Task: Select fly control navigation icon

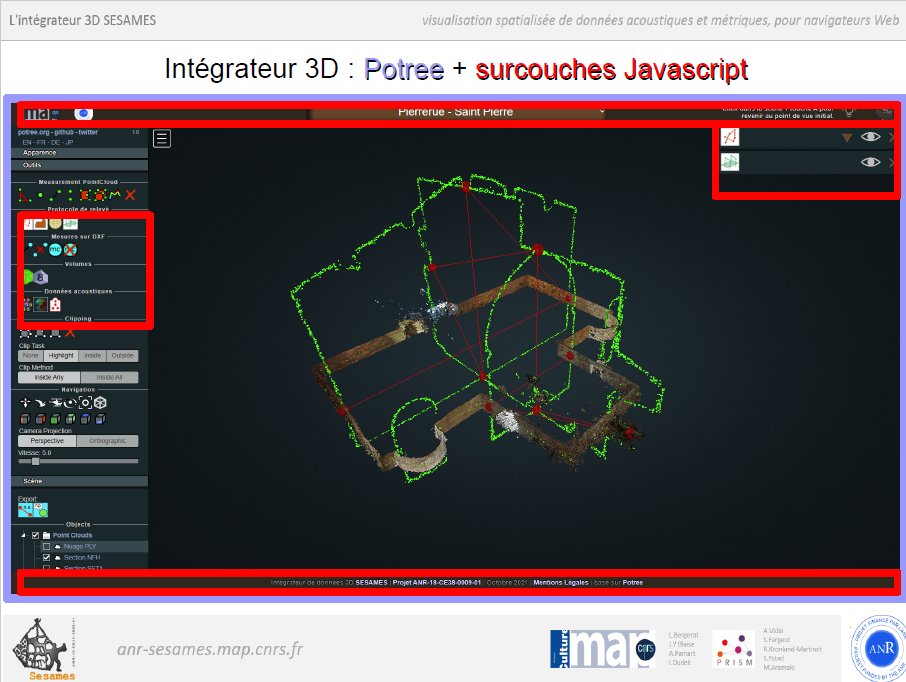Action: (x=40, y=403)
